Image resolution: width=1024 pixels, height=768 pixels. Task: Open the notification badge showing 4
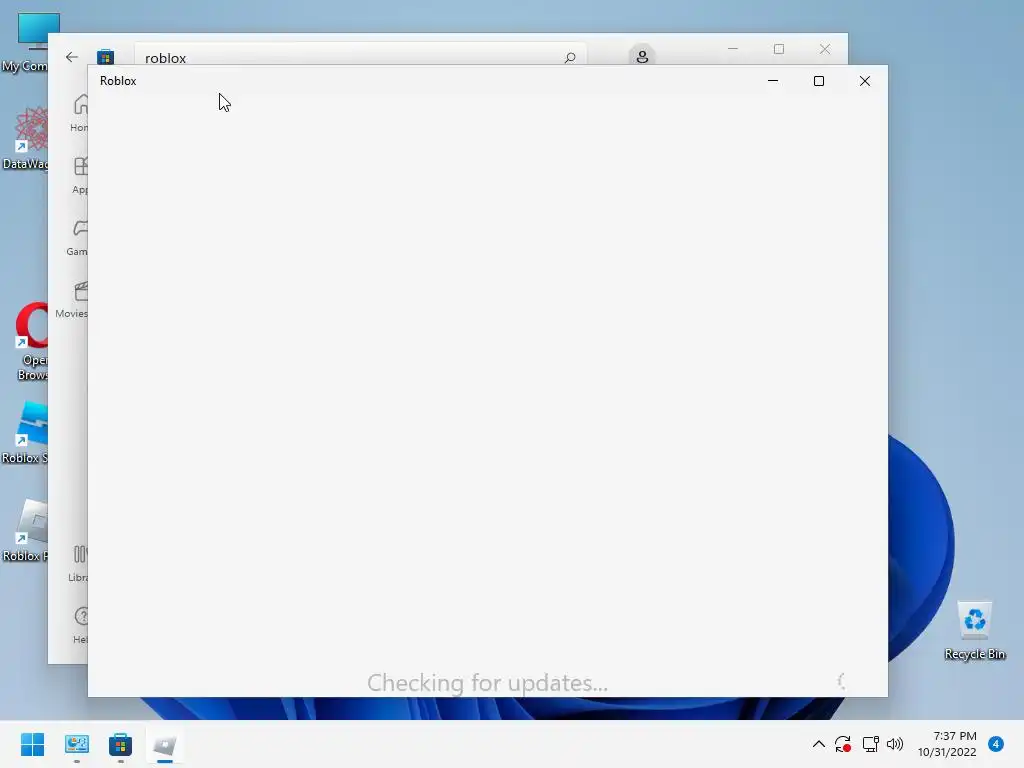(995, 744)
